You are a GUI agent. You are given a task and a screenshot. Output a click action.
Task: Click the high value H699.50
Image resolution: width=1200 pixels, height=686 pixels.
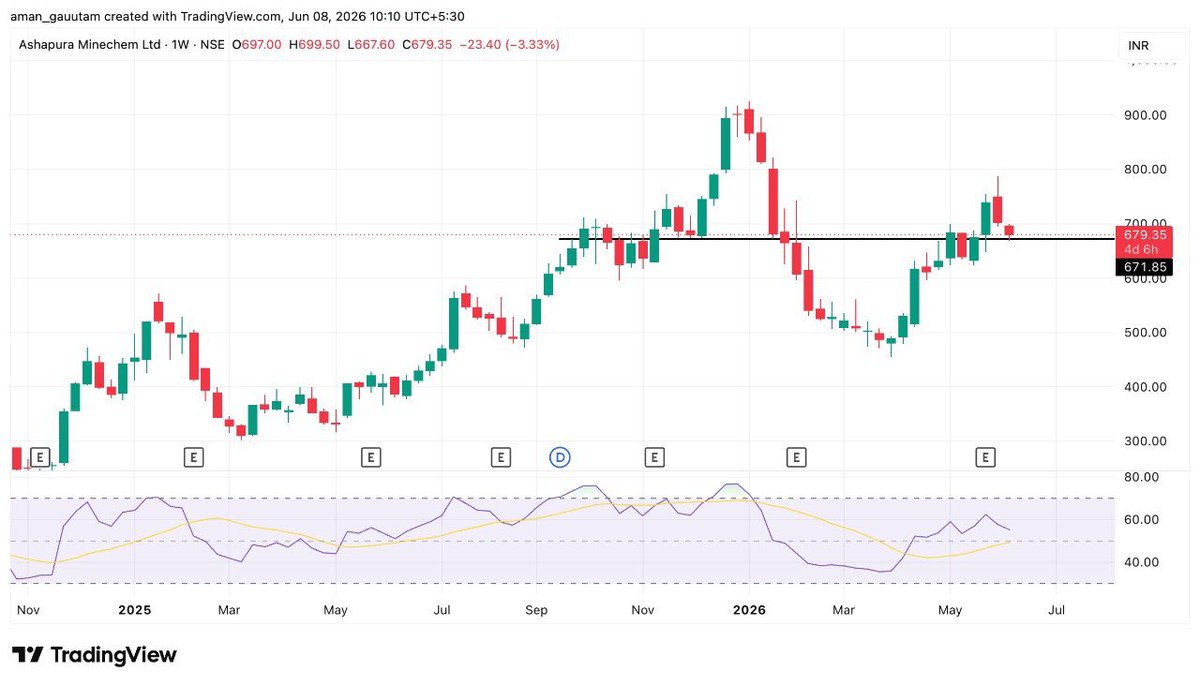[315, 44]
